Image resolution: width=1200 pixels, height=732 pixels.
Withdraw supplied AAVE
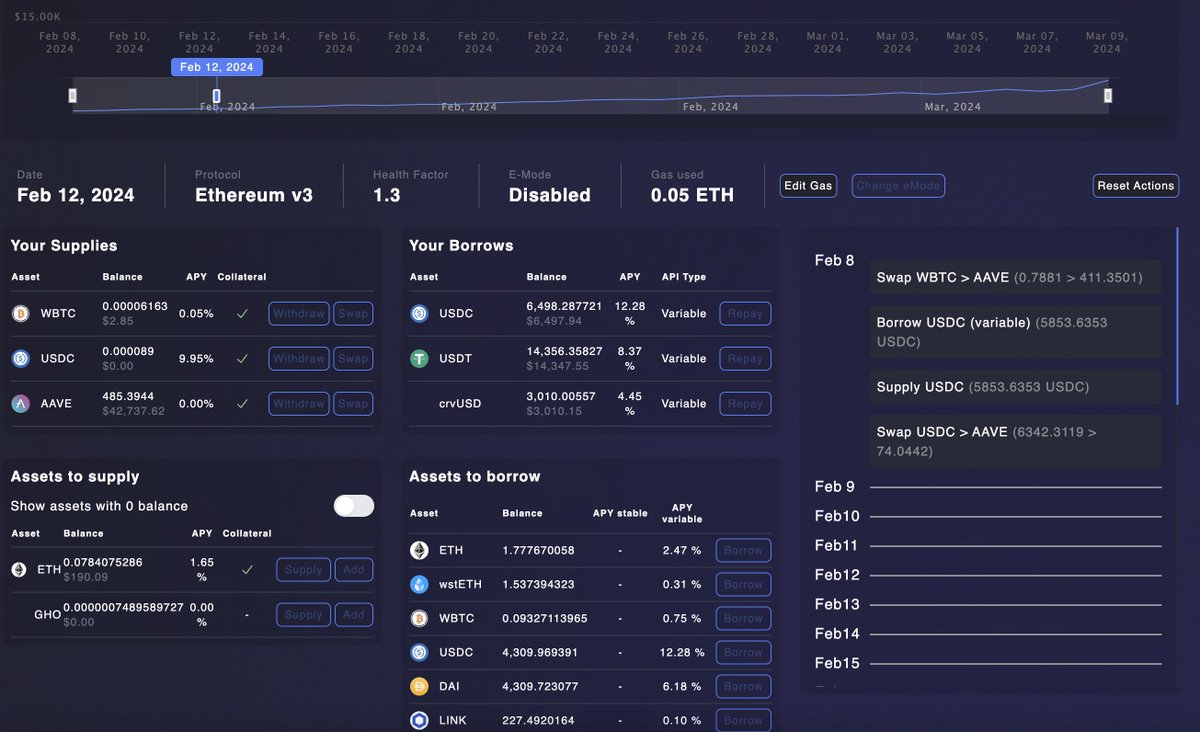click(x=299, y=404)
